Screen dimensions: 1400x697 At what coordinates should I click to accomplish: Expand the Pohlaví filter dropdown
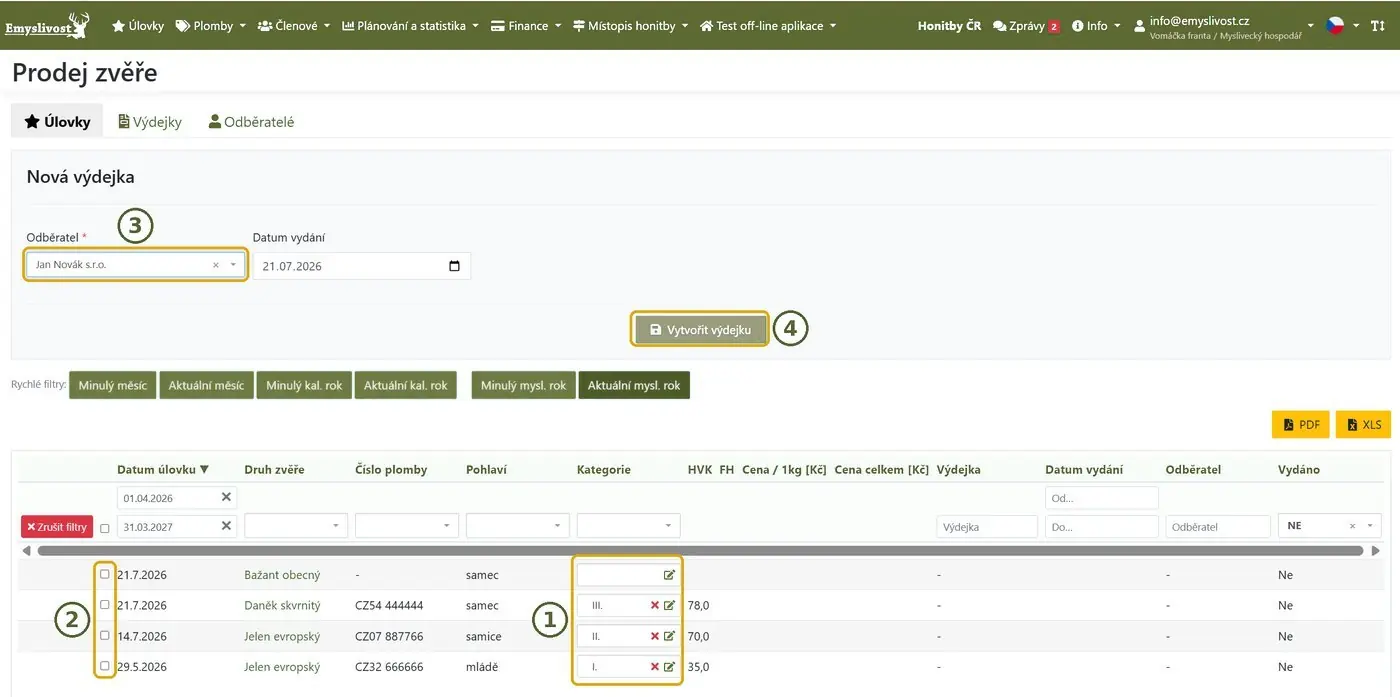518,526
